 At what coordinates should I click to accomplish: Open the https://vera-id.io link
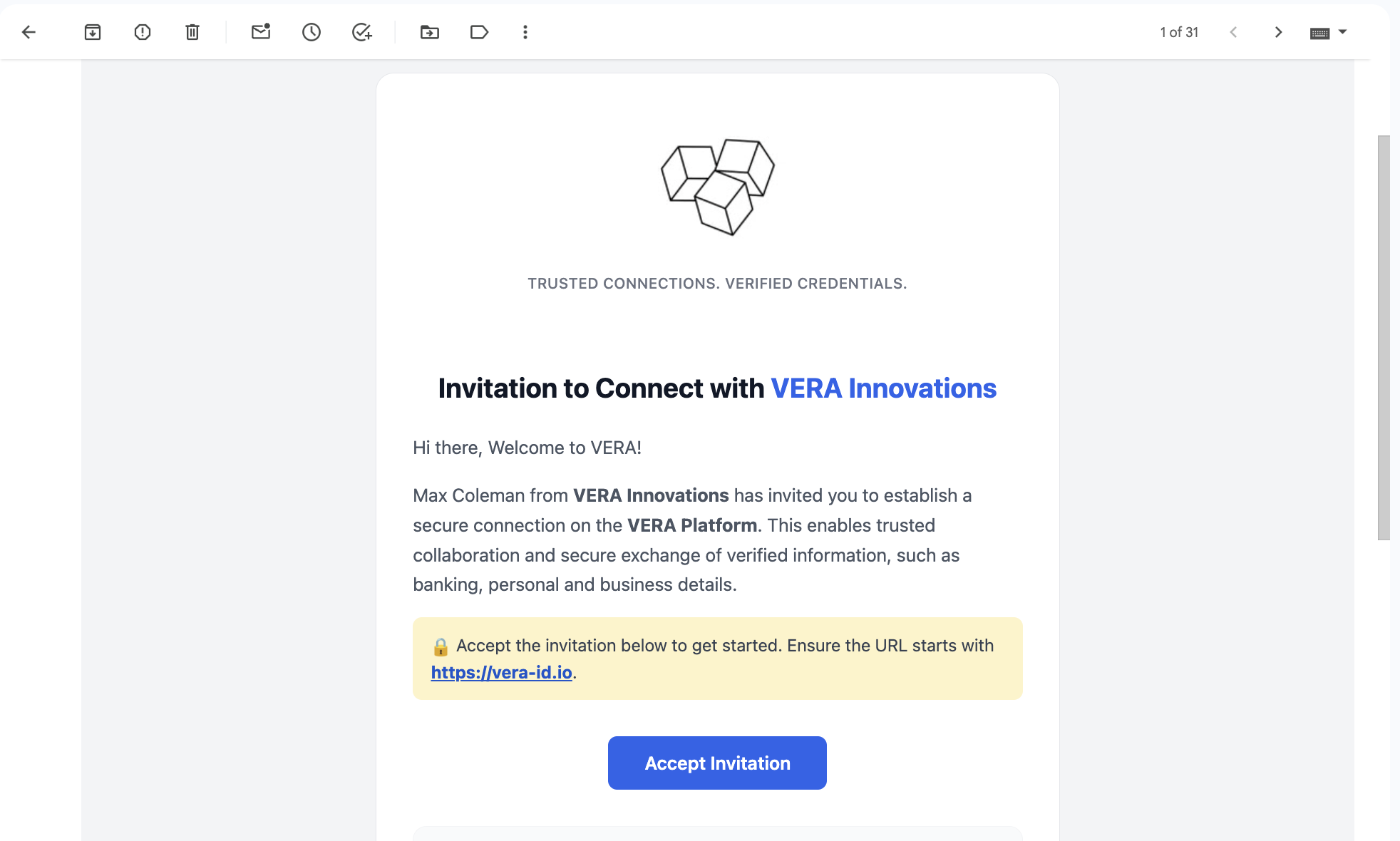click(501, 672)
